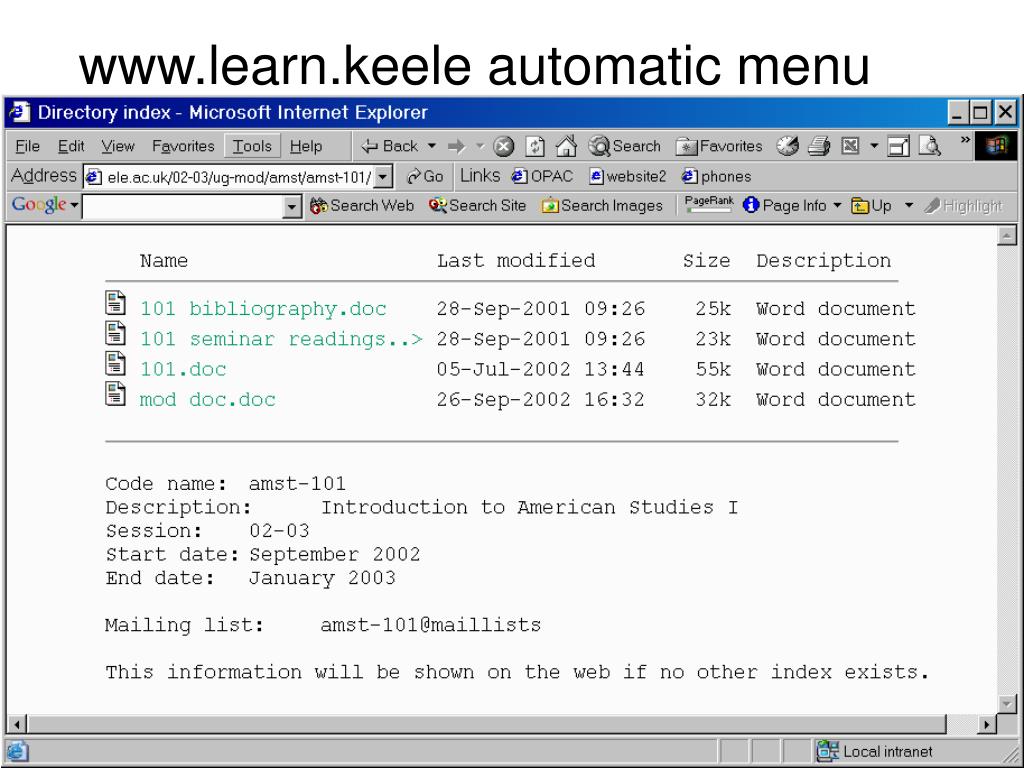Click the 101.doc document file icon

tap(116, 363)
